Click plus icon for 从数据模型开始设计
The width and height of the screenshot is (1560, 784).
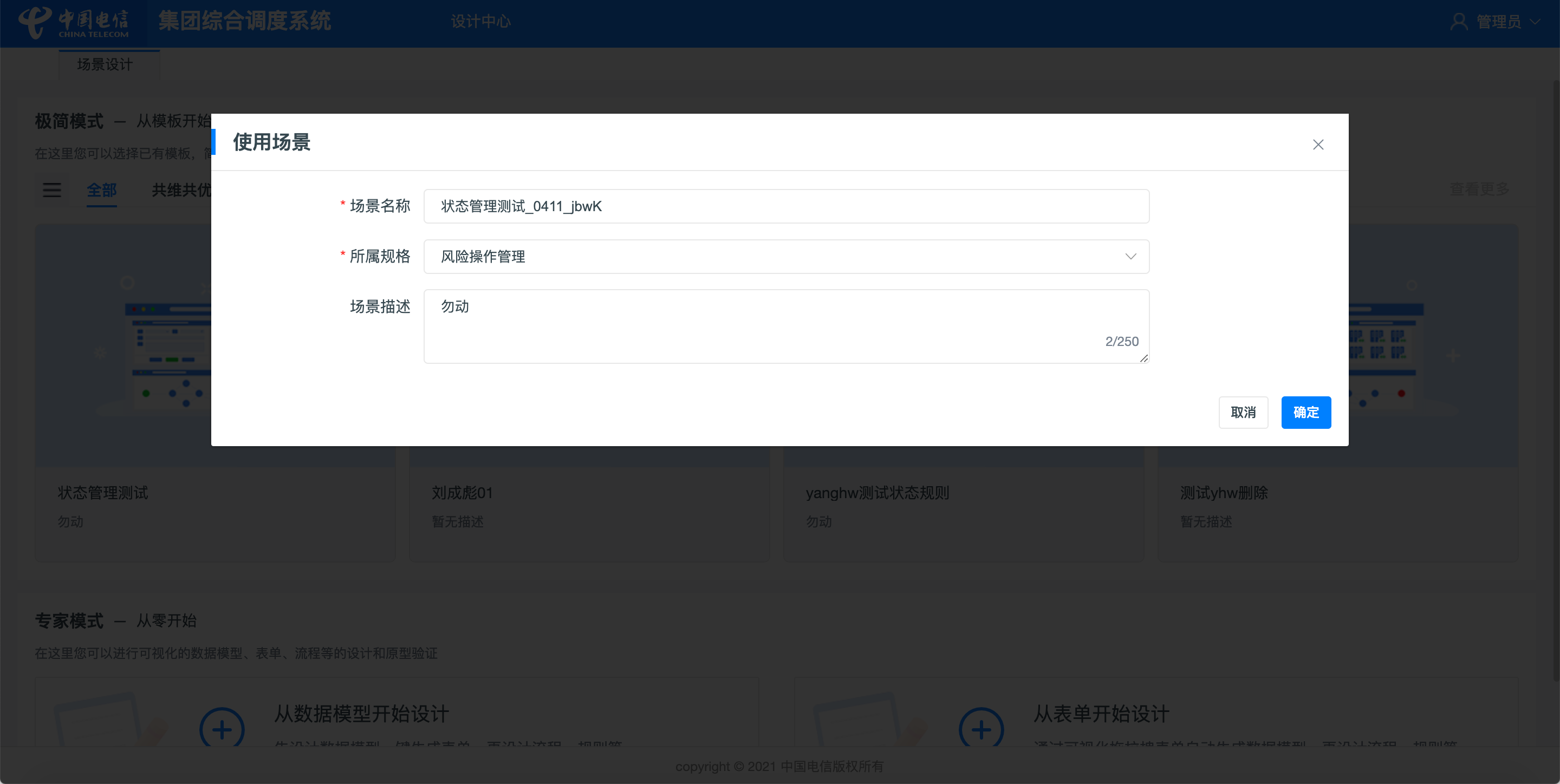click(222, 728)
